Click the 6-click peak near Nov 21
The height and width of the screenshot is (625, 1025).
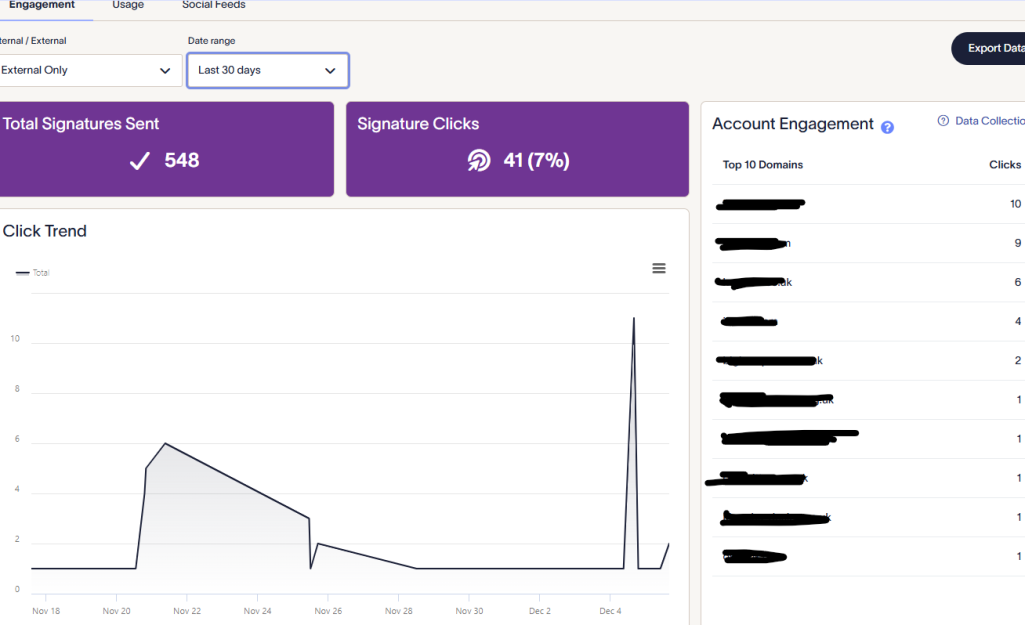click(x=165, y=443)
